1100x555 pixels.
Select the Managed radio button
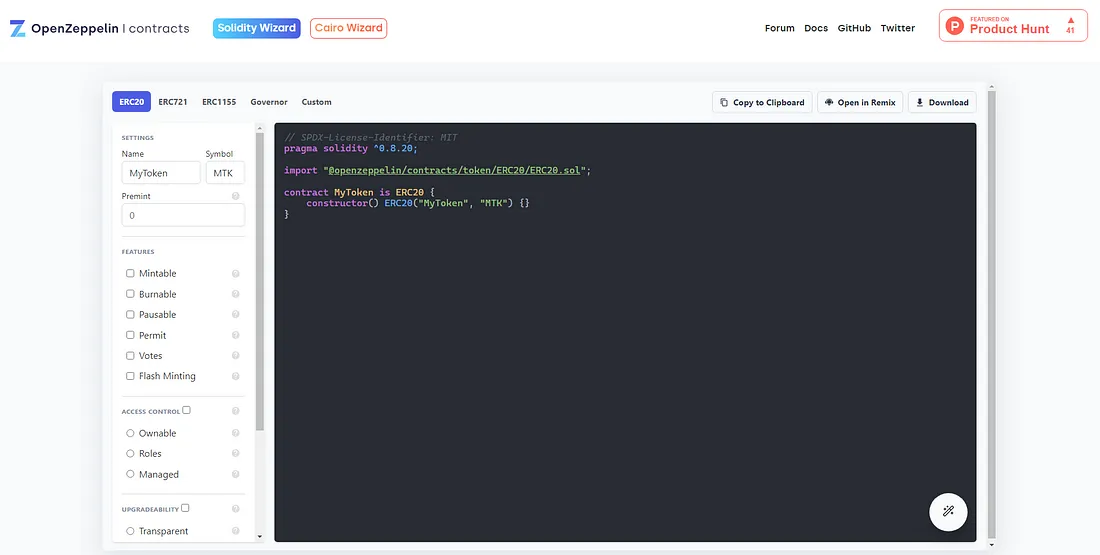[130, 474]
